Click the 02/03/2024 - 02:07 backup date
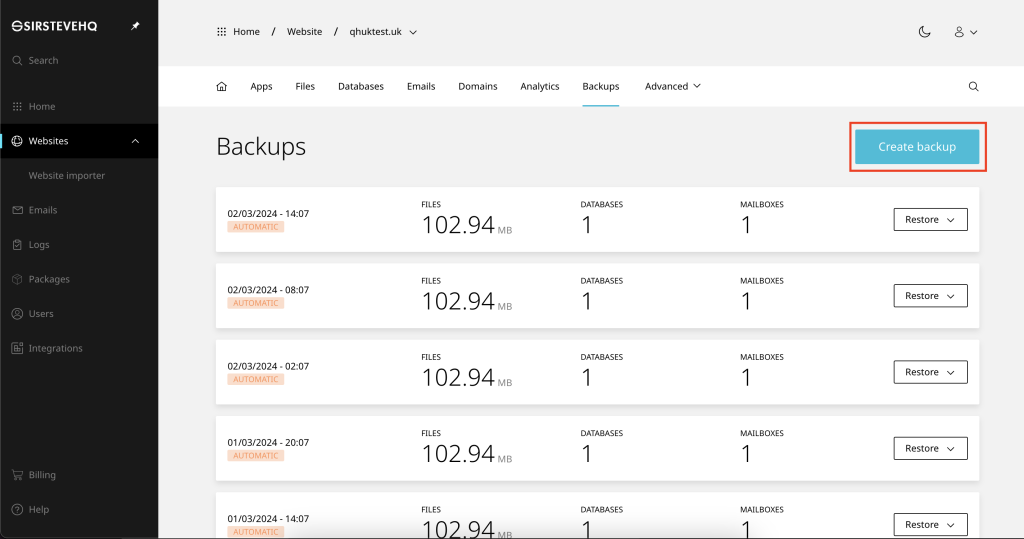This screenshot has width=1024, height=539. point(268,367)
